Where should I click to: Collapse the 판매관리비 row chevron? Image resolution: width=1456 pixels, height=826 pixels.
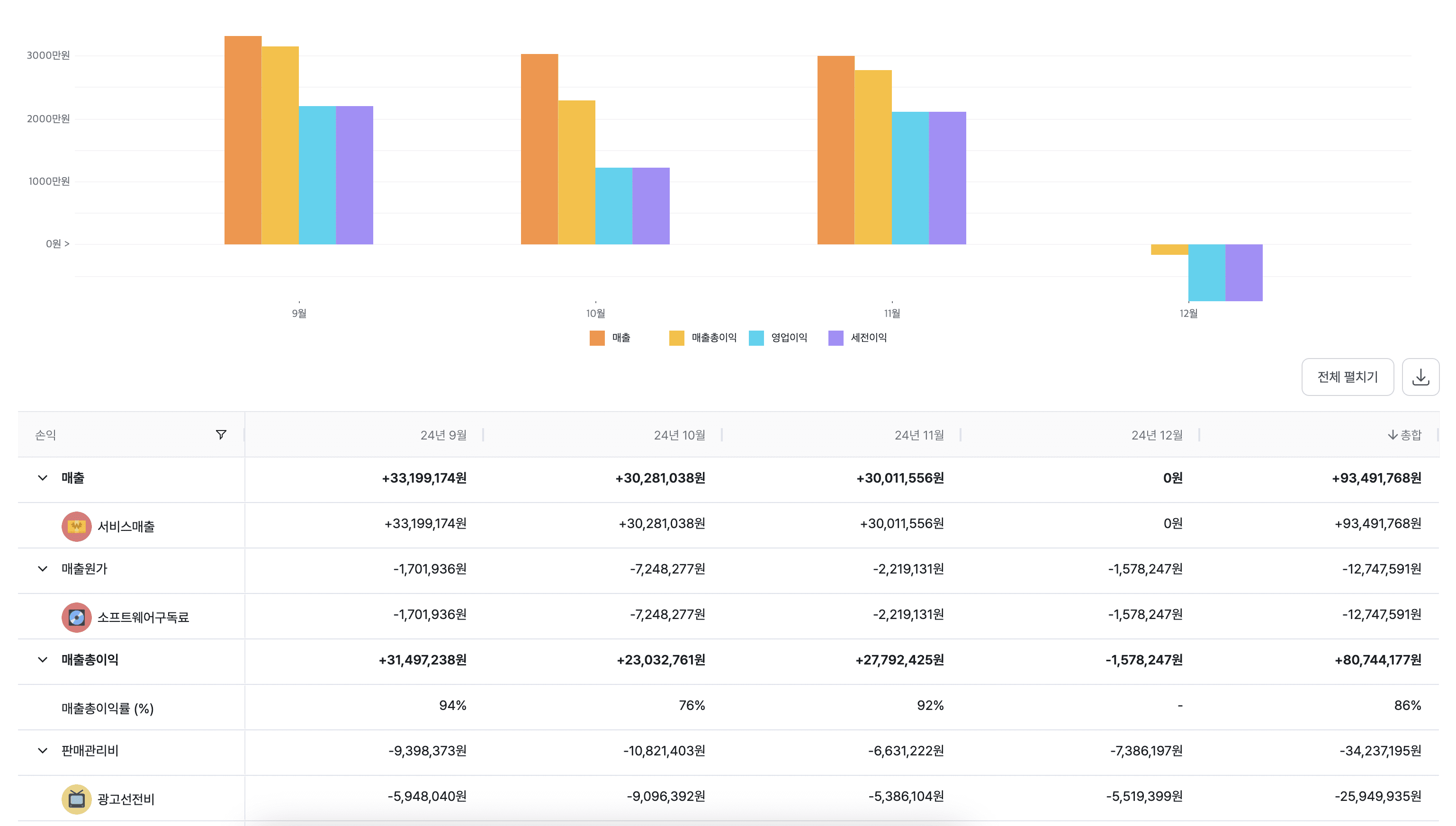click(x=43, y=751)
